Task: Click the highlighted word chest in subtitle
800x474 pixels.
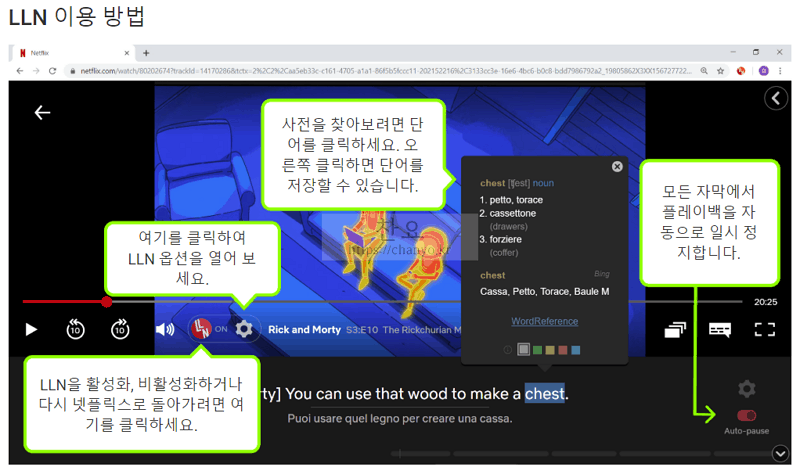Action: pos(544,393)
